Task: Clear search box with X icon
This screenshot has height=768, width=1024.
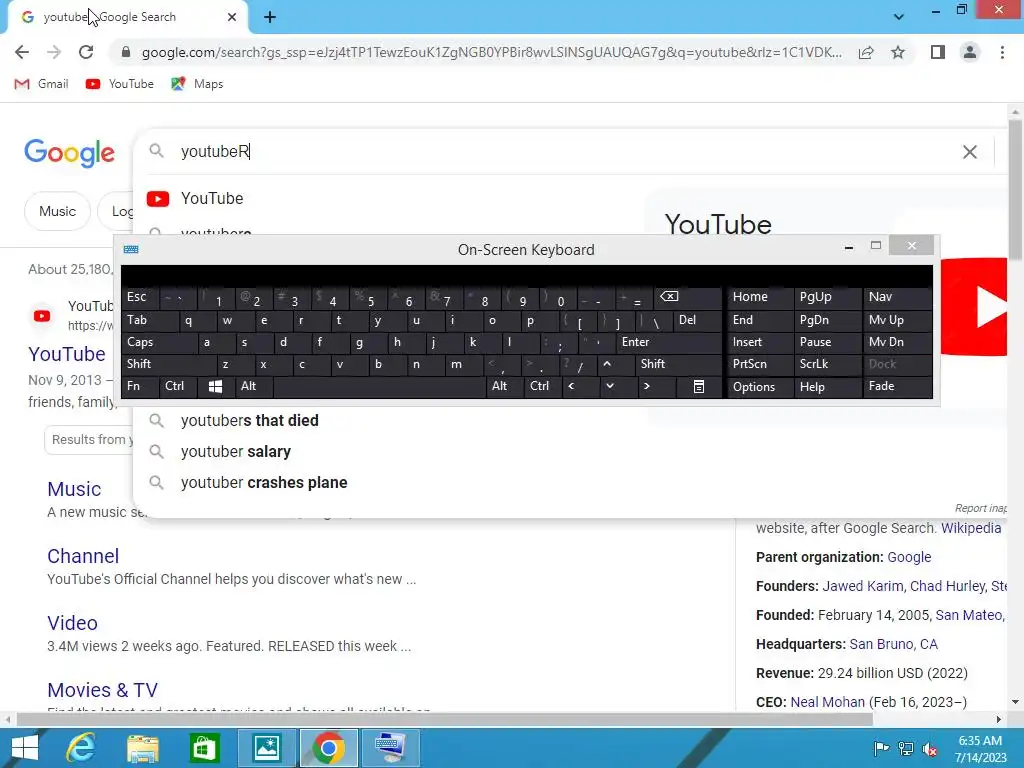Action: 970,152
